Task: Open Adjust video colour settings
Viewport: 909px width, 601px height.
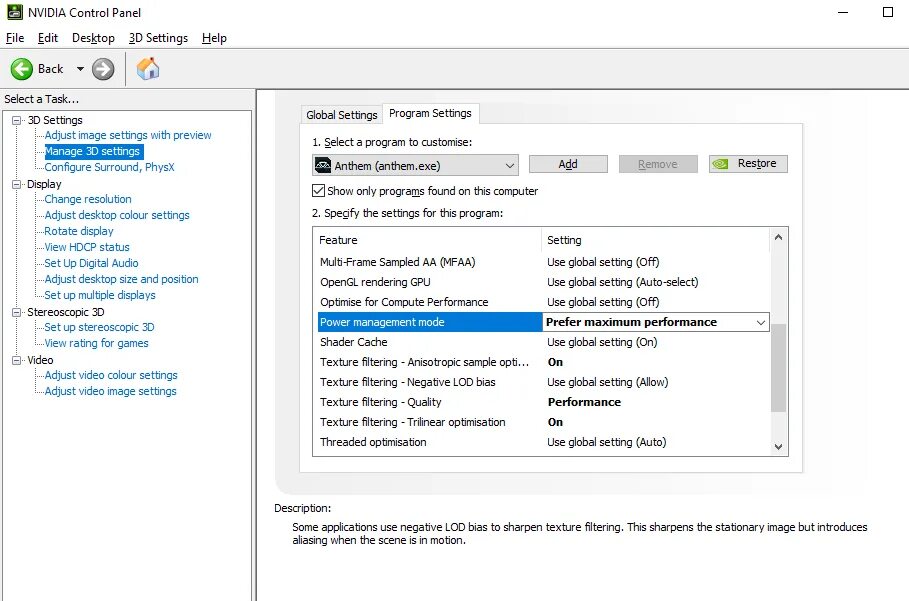Action: [x=111, y=375]
